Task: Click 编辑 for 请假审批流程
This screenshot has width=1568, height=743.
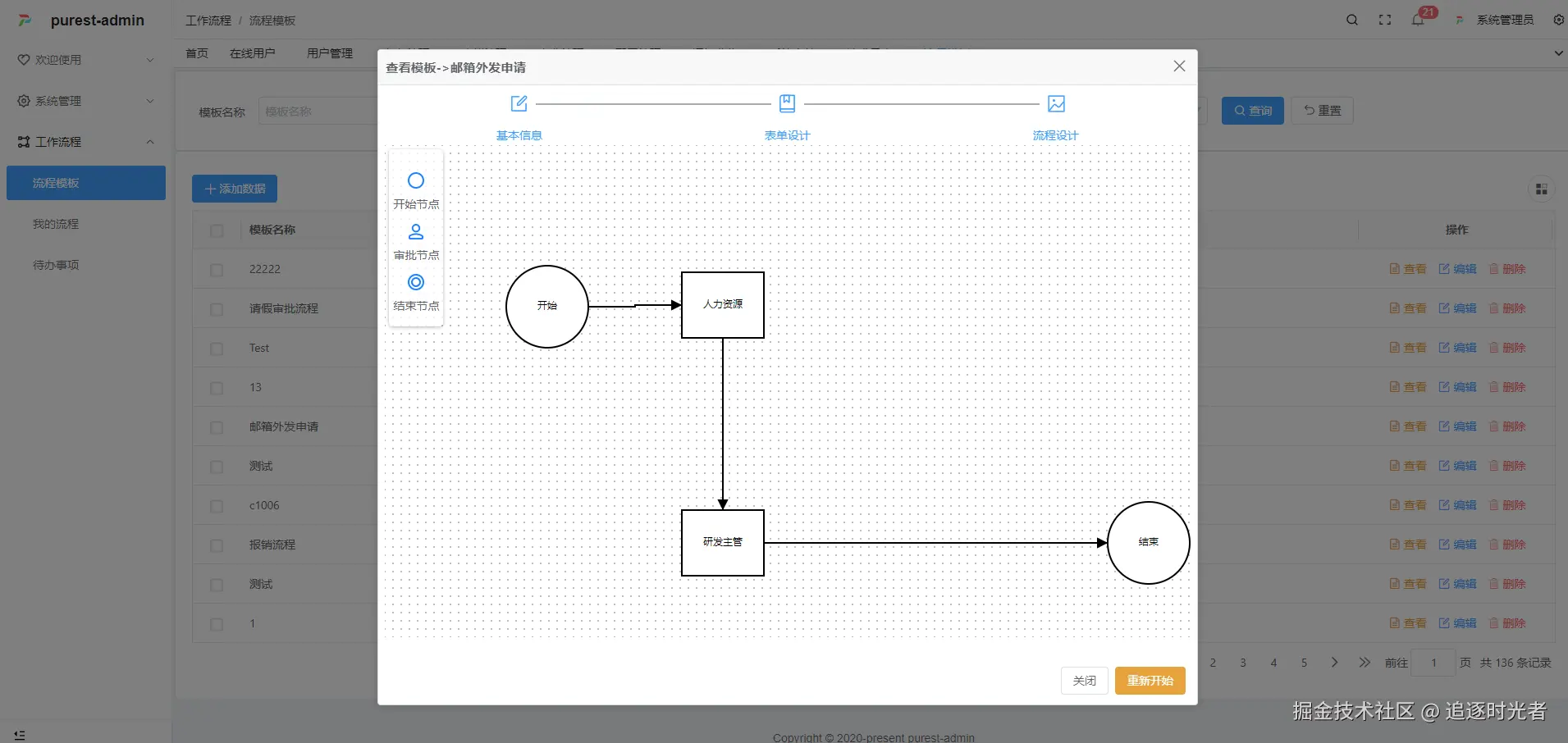Action: [1457, 308]
